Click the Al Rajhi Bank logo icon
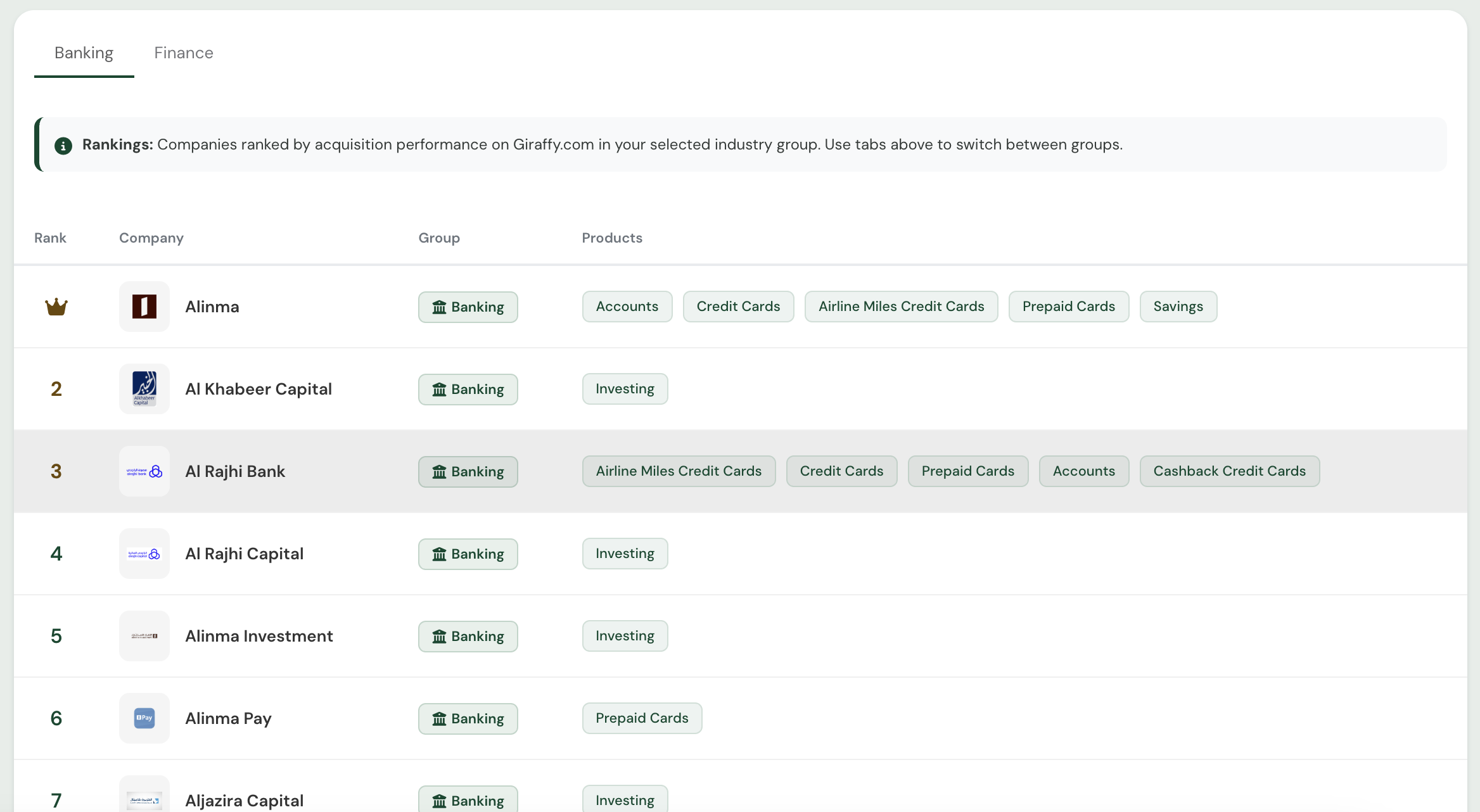Viewport: 1480px width, 812px height. (144, 471)
